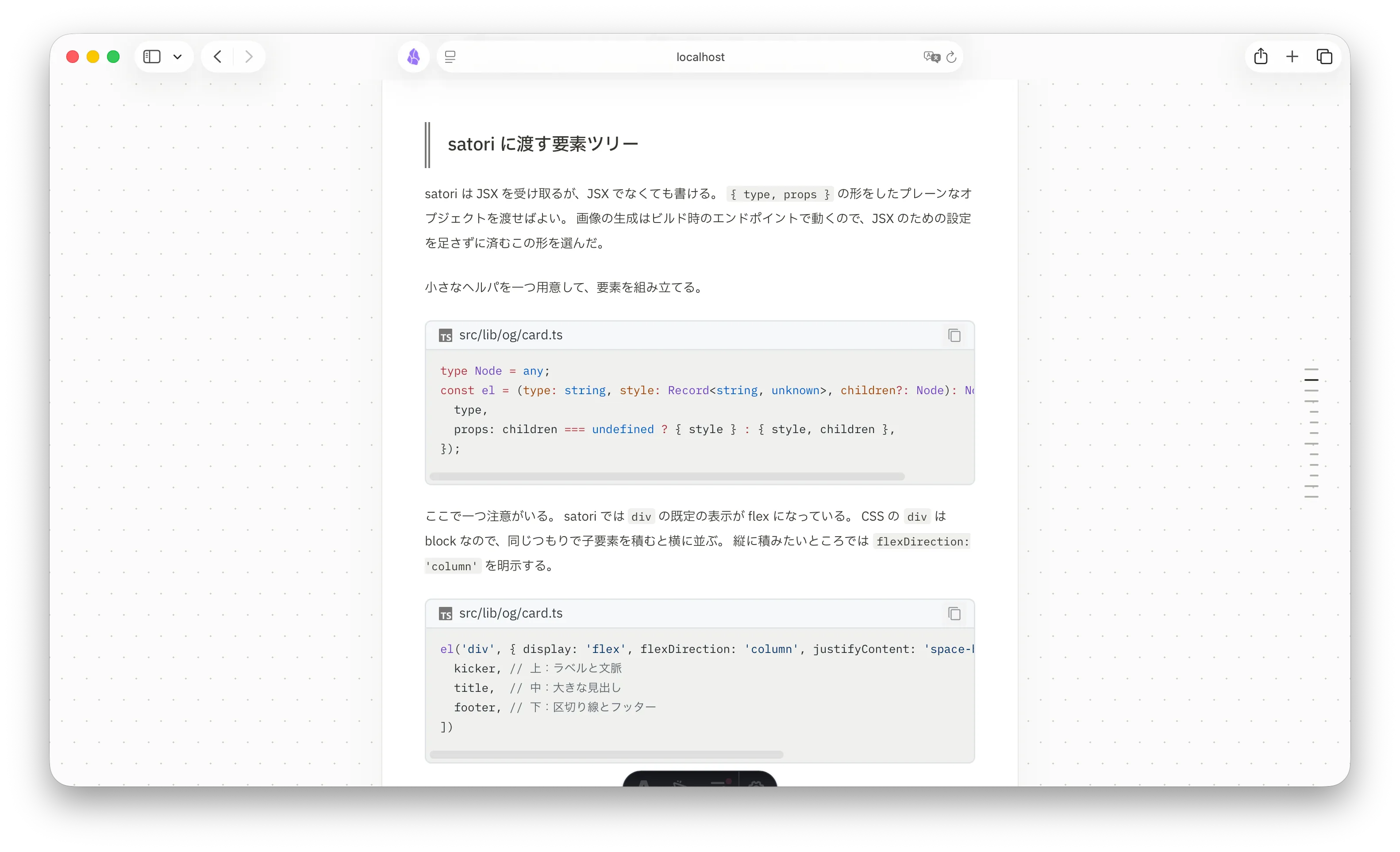Click horizontal scrollbar of 'type Node' code block

pyautogui.click(x=667, y=476)
